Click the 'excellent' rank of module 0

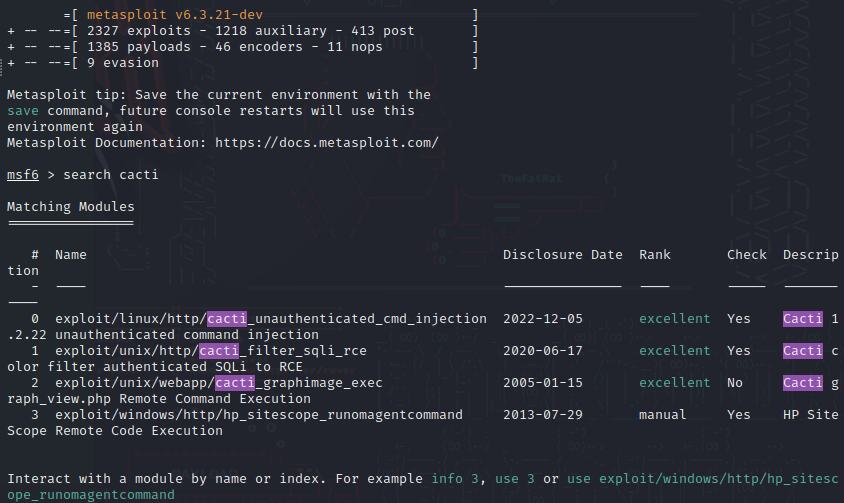click(674, 319)
